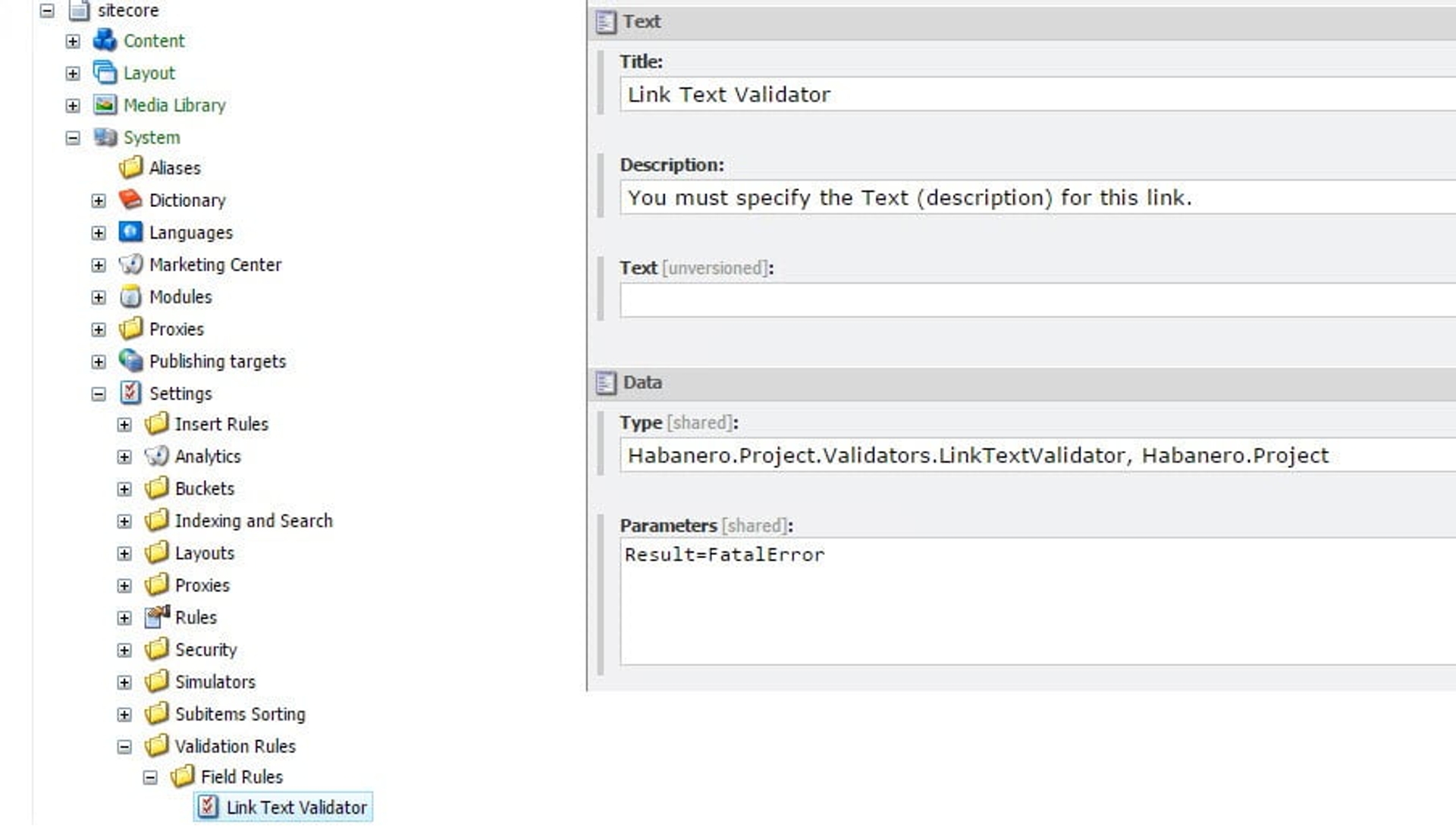Expand the Marketing Center node
This screenshot has height=828, width=1456.
(99, 265)
